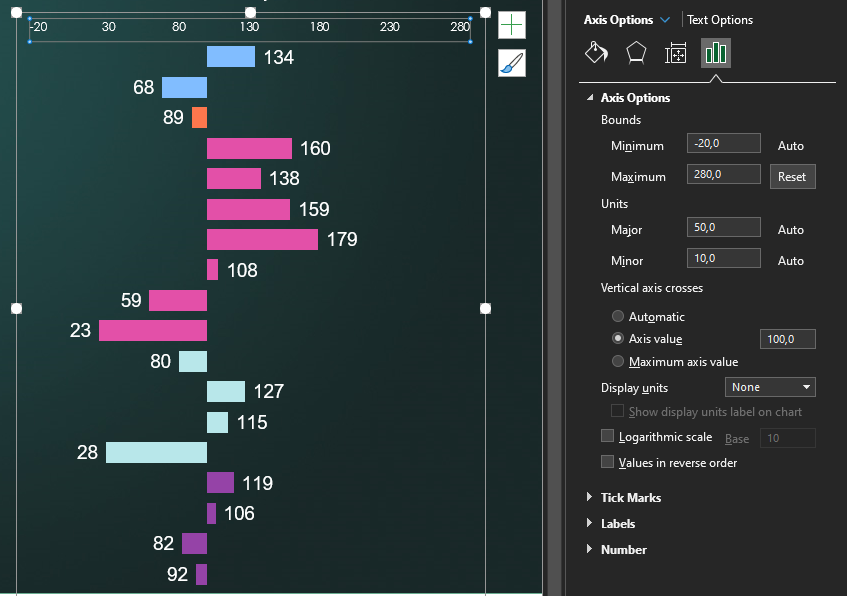Click the data label 127
Screen dimensions: 847x596
click(268, 391)
